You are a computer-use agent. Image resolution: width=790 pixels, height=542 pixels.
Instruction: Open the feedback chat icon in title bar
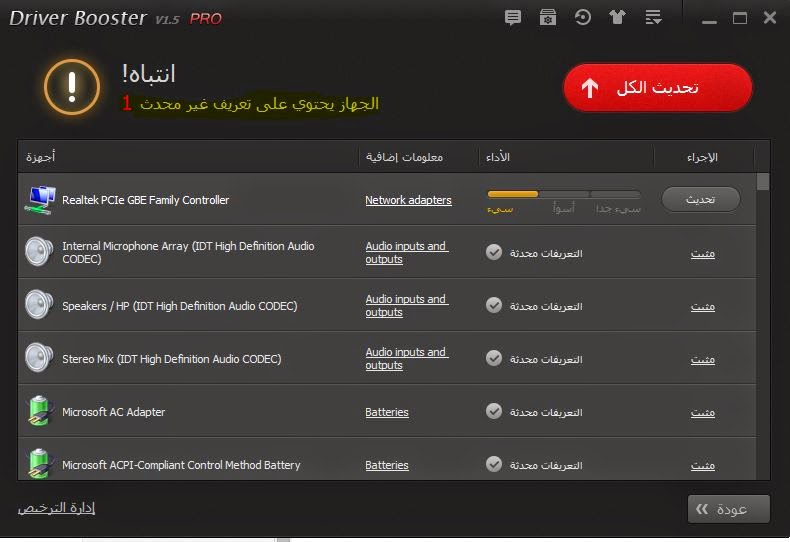click(512, 18)
